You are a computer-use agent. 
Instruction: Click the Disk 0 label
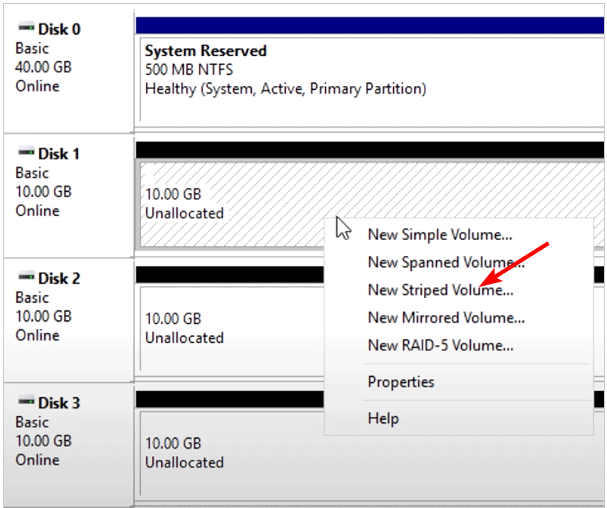pos(59,29)
